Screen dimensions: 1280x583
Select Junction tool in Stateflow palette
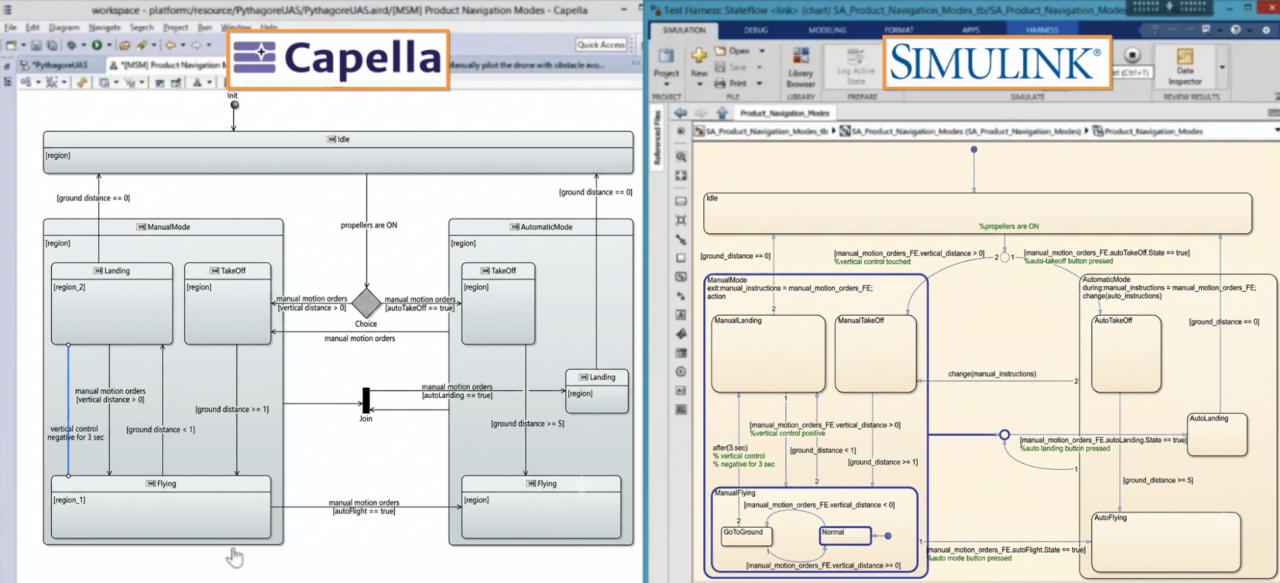681,219
